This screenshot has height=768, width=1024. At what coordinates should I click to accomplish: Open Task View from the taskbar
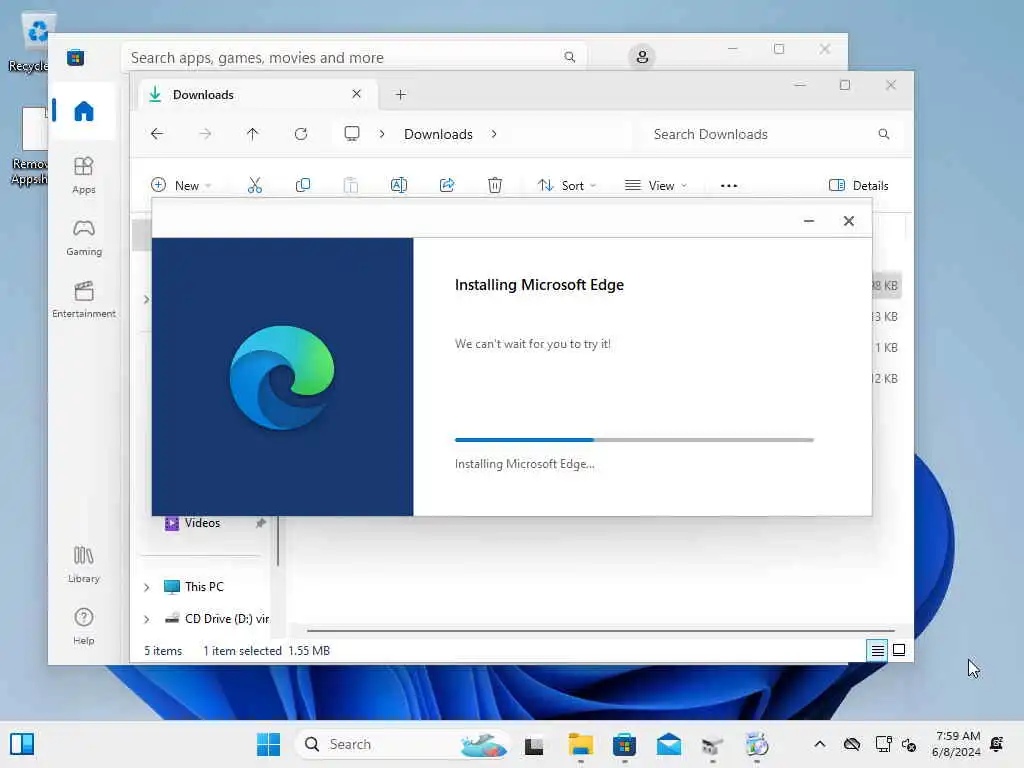[x=534, y=744]
